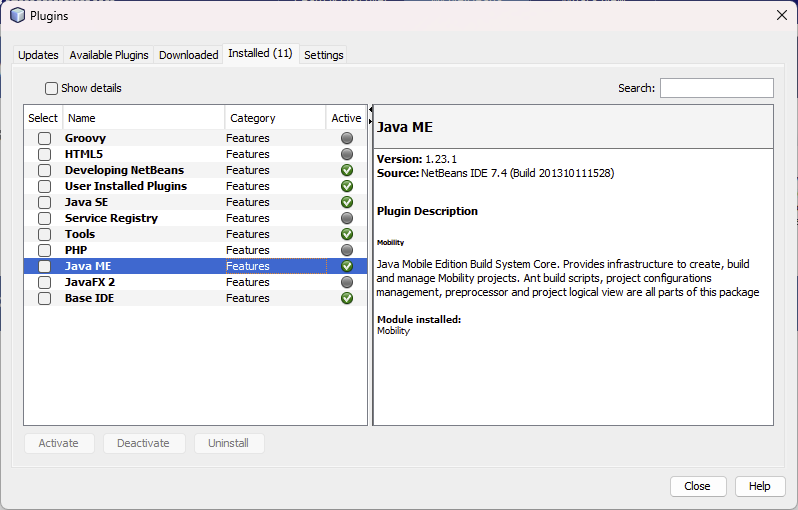
Task: Select the HTML5 plugin row
Action: click(195, 154)
